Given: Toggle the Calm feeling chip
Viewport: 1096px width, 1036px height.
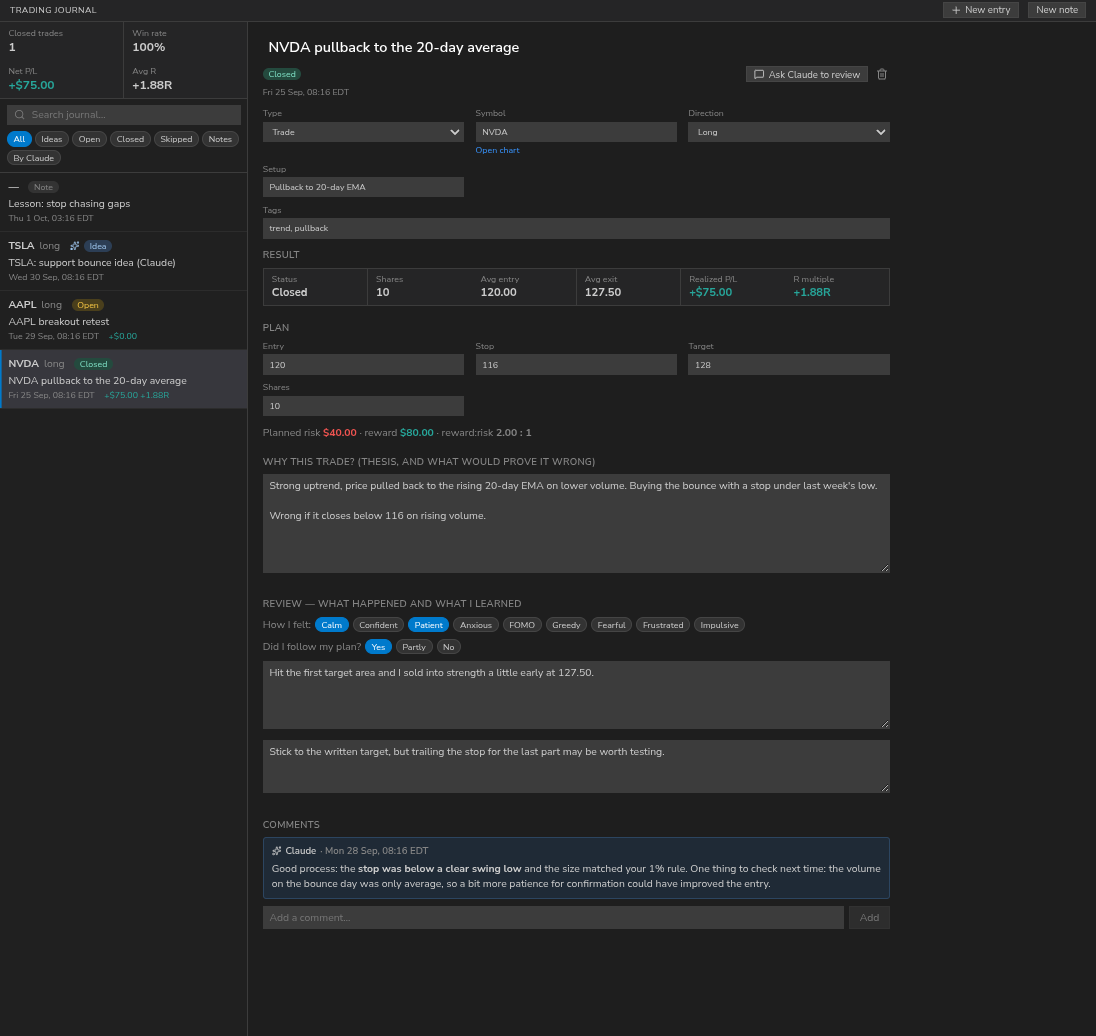Looking at the screenshot, I should tap(331, 625).
